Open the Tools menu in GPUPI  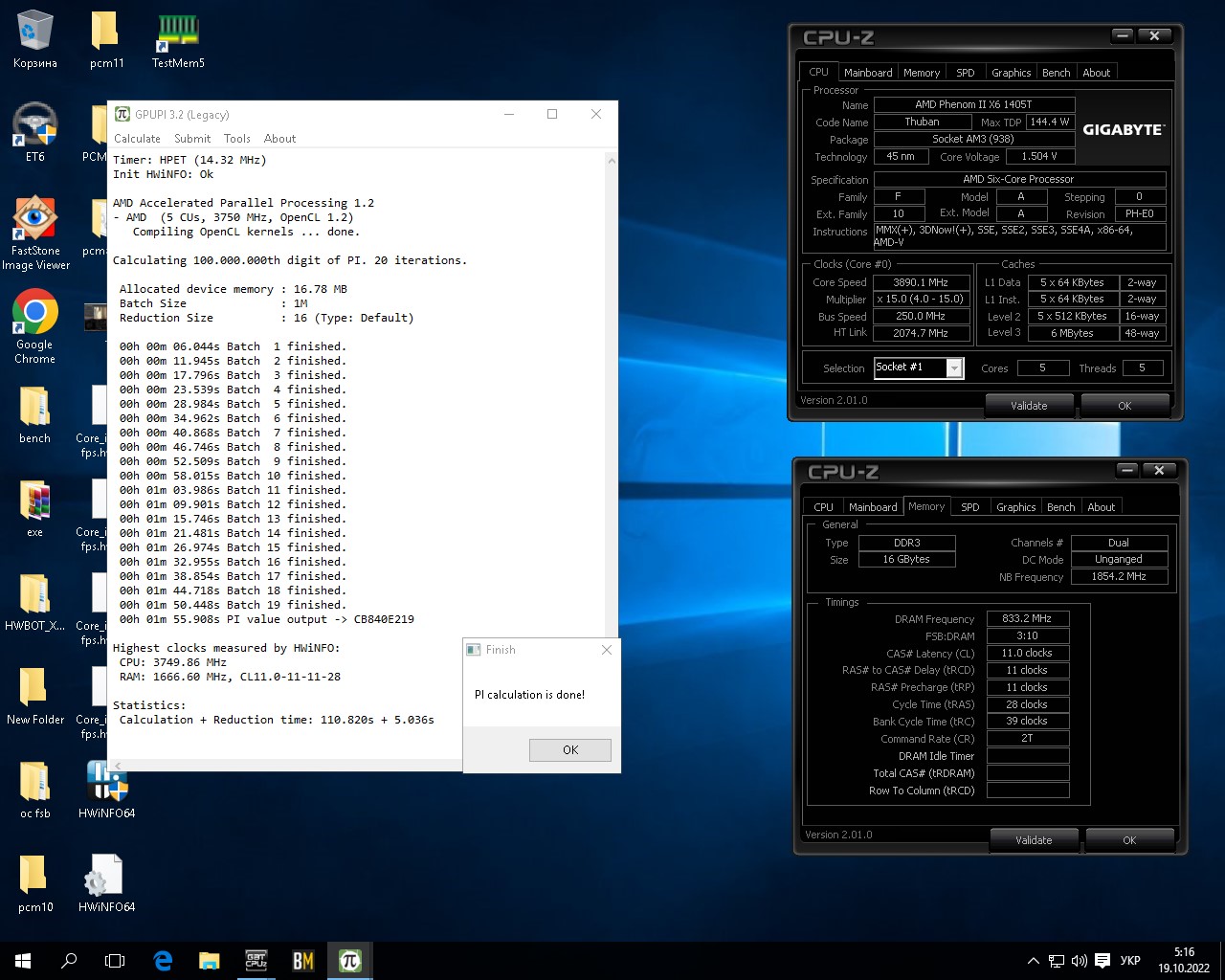pos(236,139)
